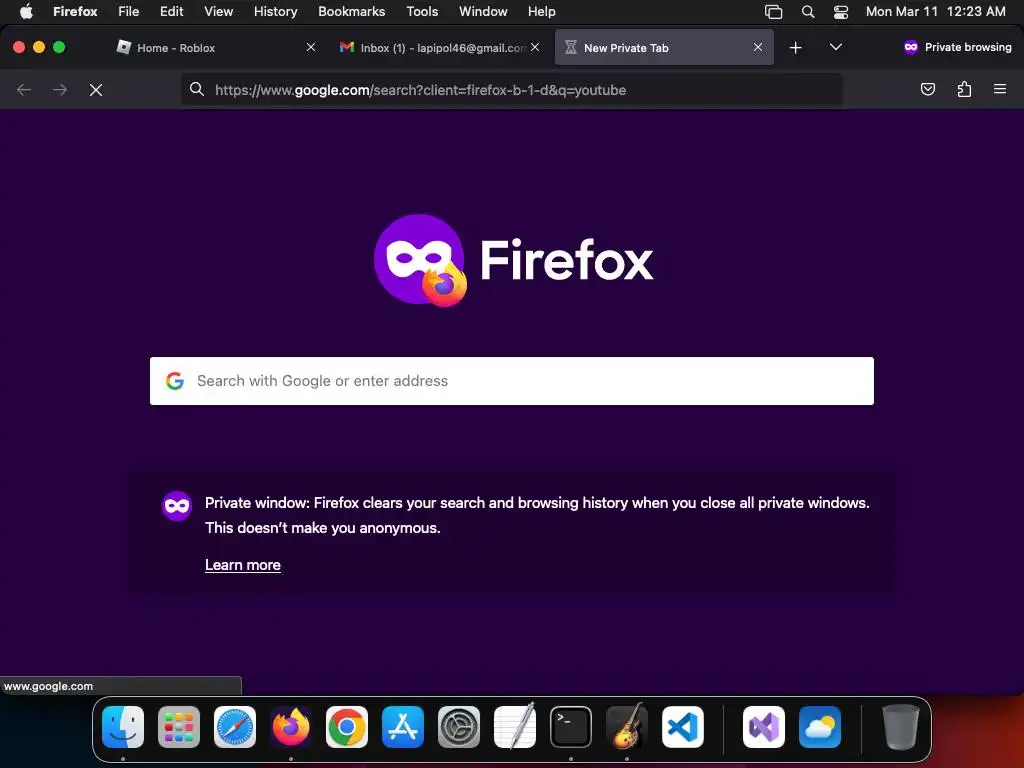Open the Window menu

(483, 12)
